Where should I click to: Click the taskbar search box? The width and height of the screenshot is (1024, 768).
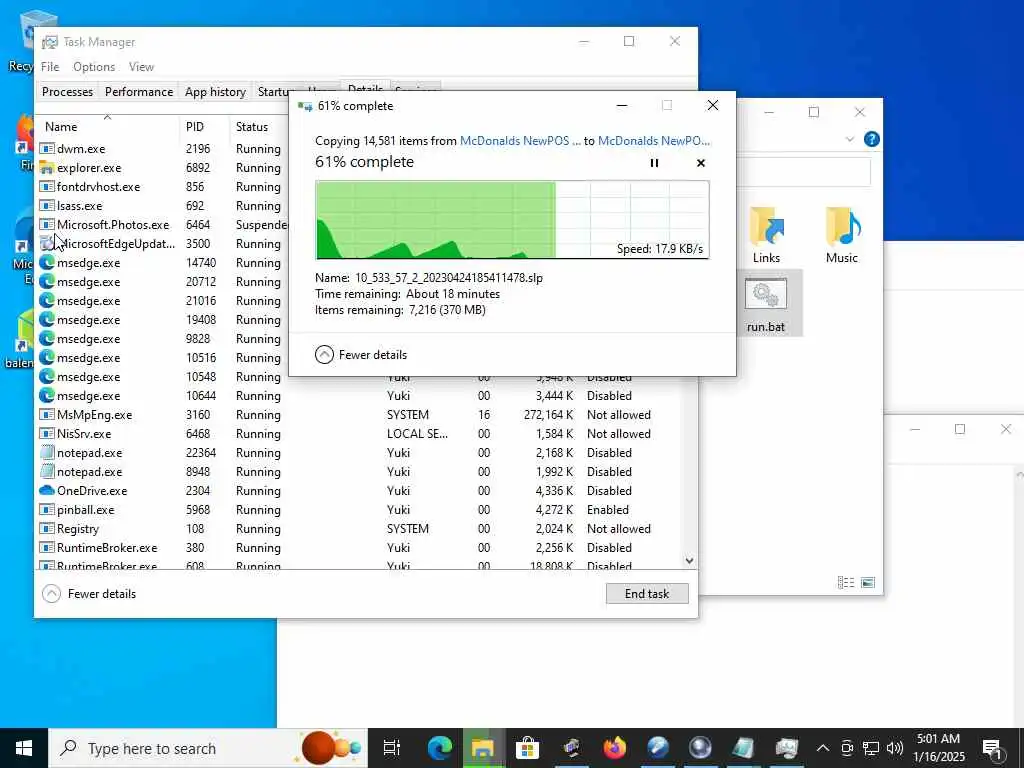tap(208, 748)
